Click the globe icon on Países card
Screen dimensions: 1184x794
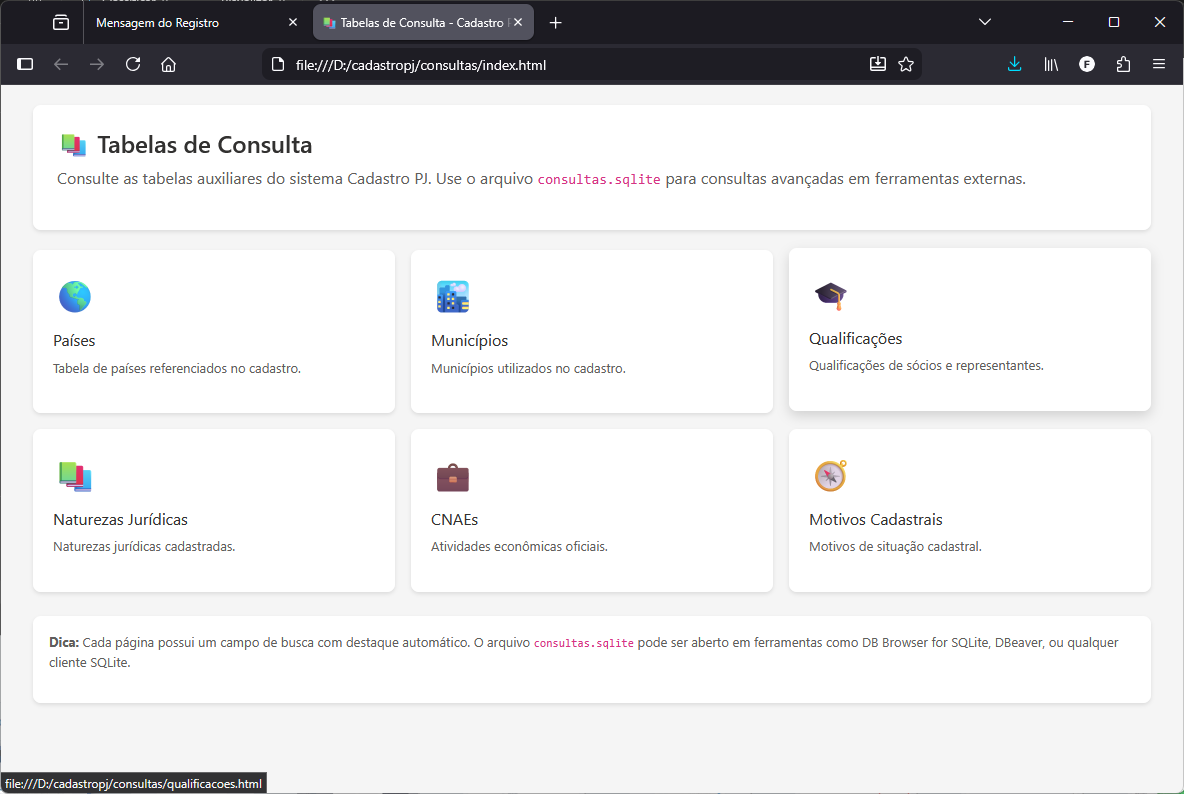coord(75,297)
